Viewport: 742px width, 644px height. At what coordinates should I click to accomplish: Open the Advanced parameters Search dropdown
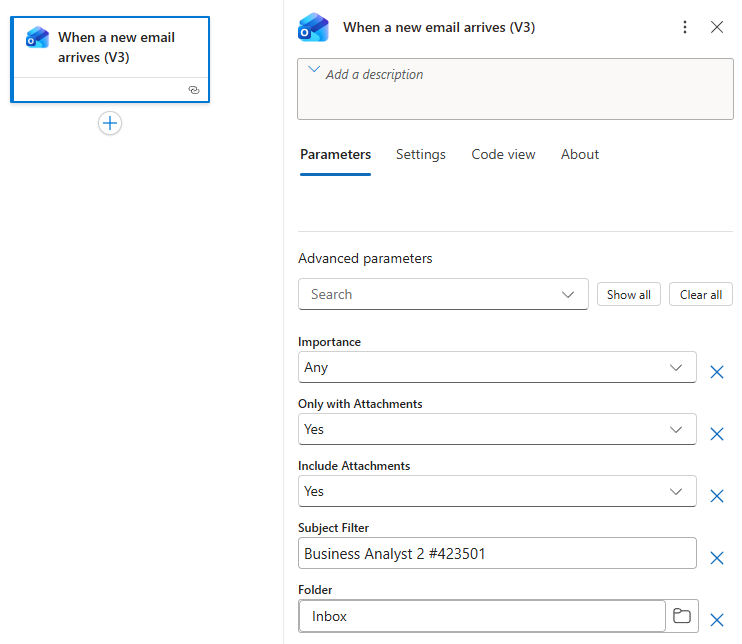click(443, 294)
